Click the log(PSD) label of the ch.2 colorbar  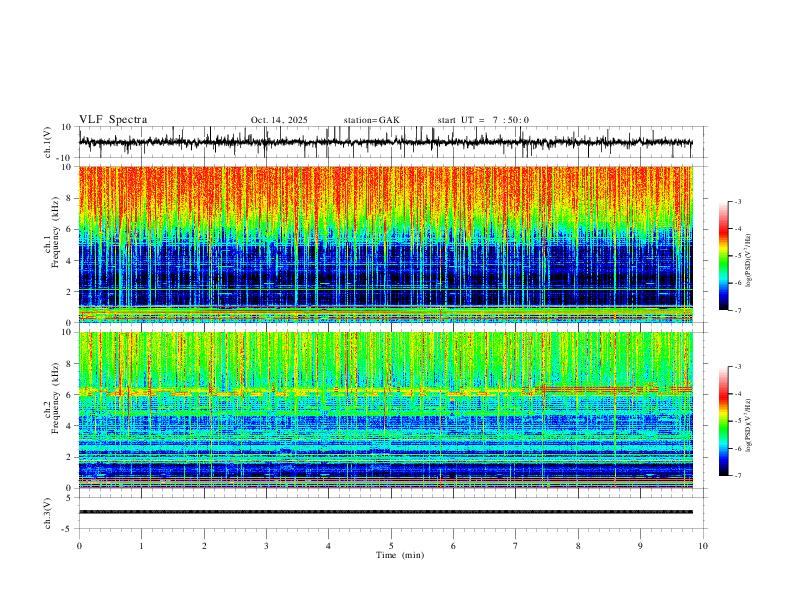coord(748,425)
